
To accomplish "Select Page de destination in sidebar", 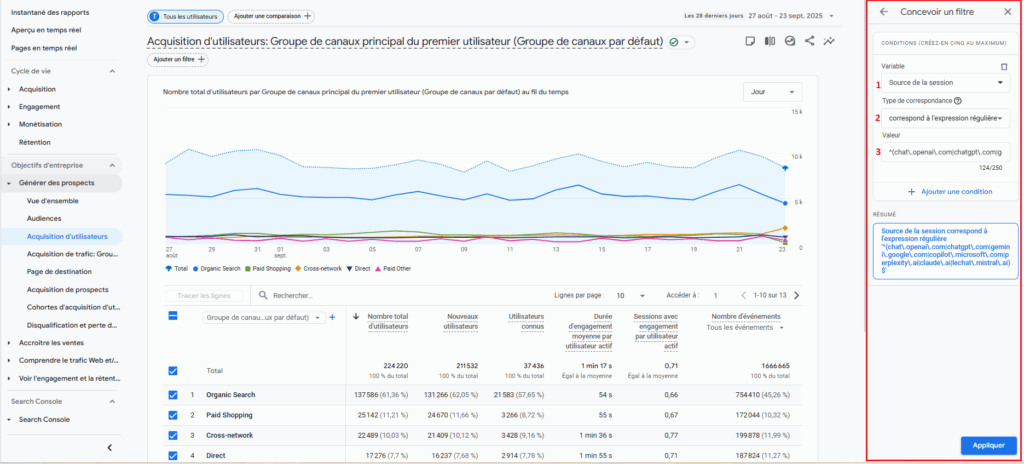I will pos(59,272).
